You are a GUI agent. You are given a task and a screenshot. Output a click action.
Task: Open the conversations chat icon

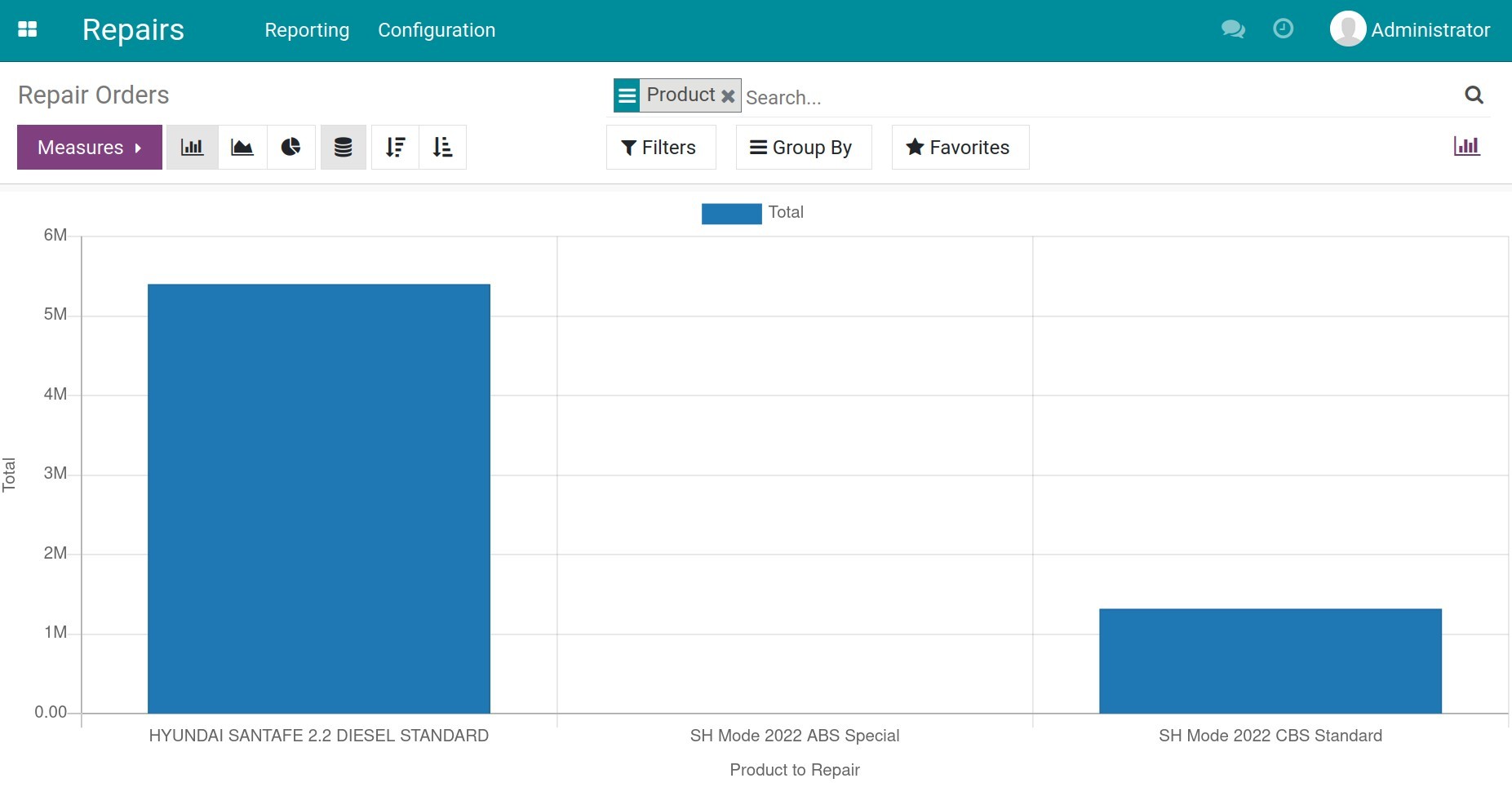click(x=1233, y=30)
